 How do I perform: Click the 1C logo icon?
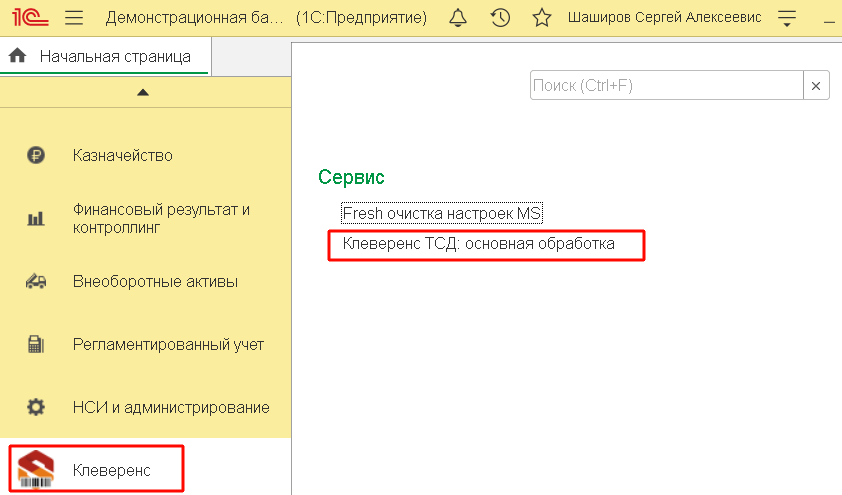[x=30, y=18]
